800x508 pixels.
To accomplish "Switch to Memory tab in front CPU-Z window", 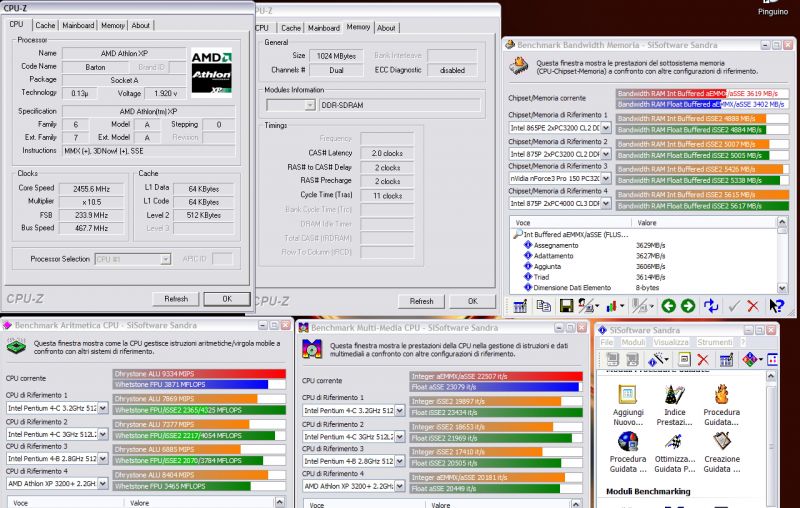I will pos(113,25).
